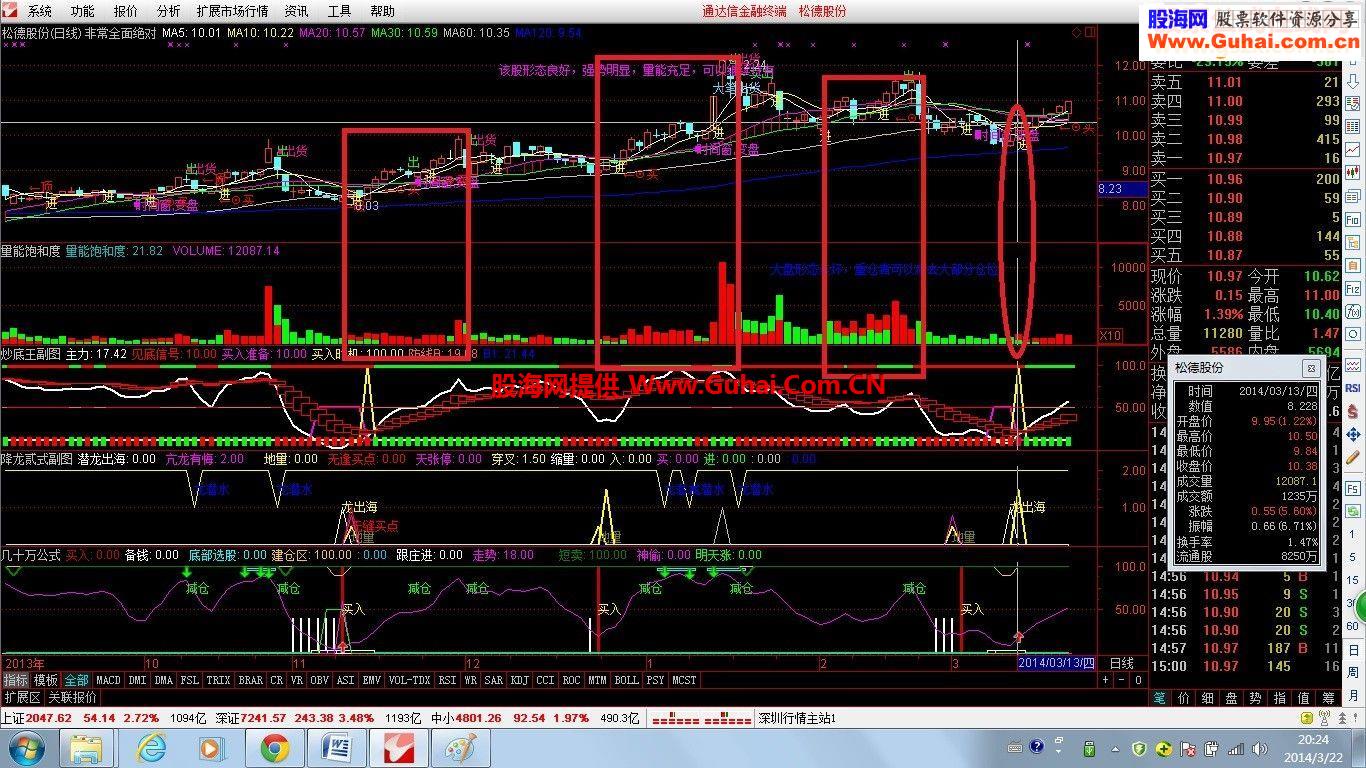Open Internet Explorer from the taskbar
This screenshot has width=1366, height=768.
point(152,748)
